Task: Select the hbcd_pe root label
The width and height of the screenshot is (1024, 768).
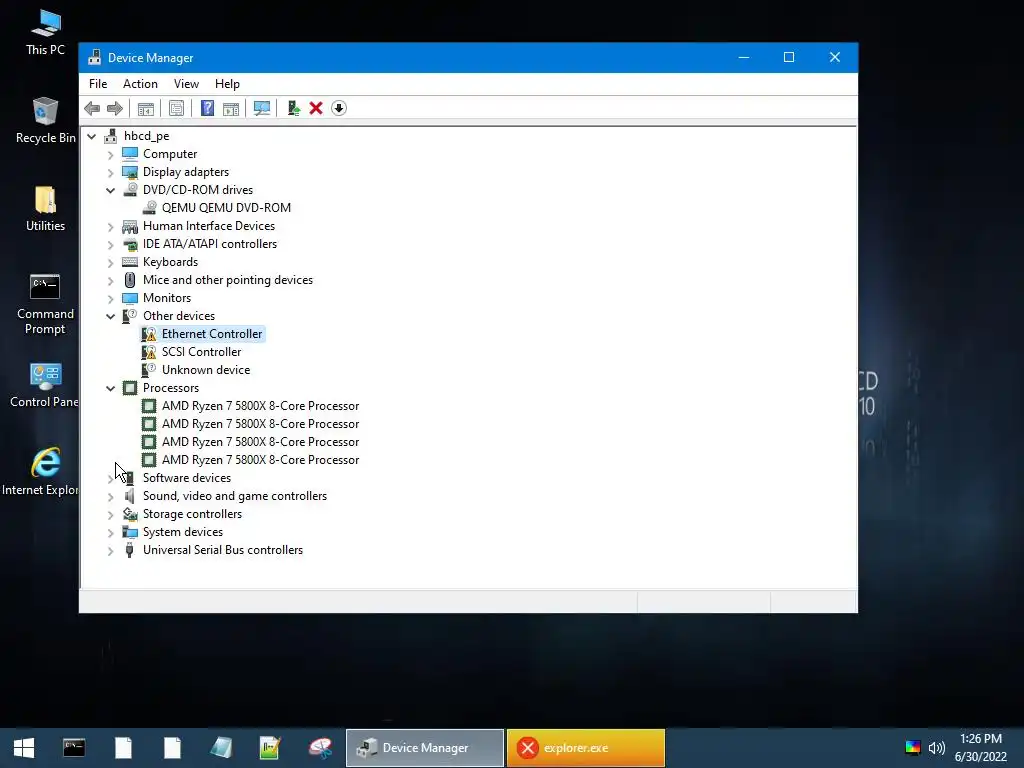Action: [x=146, y=136]
